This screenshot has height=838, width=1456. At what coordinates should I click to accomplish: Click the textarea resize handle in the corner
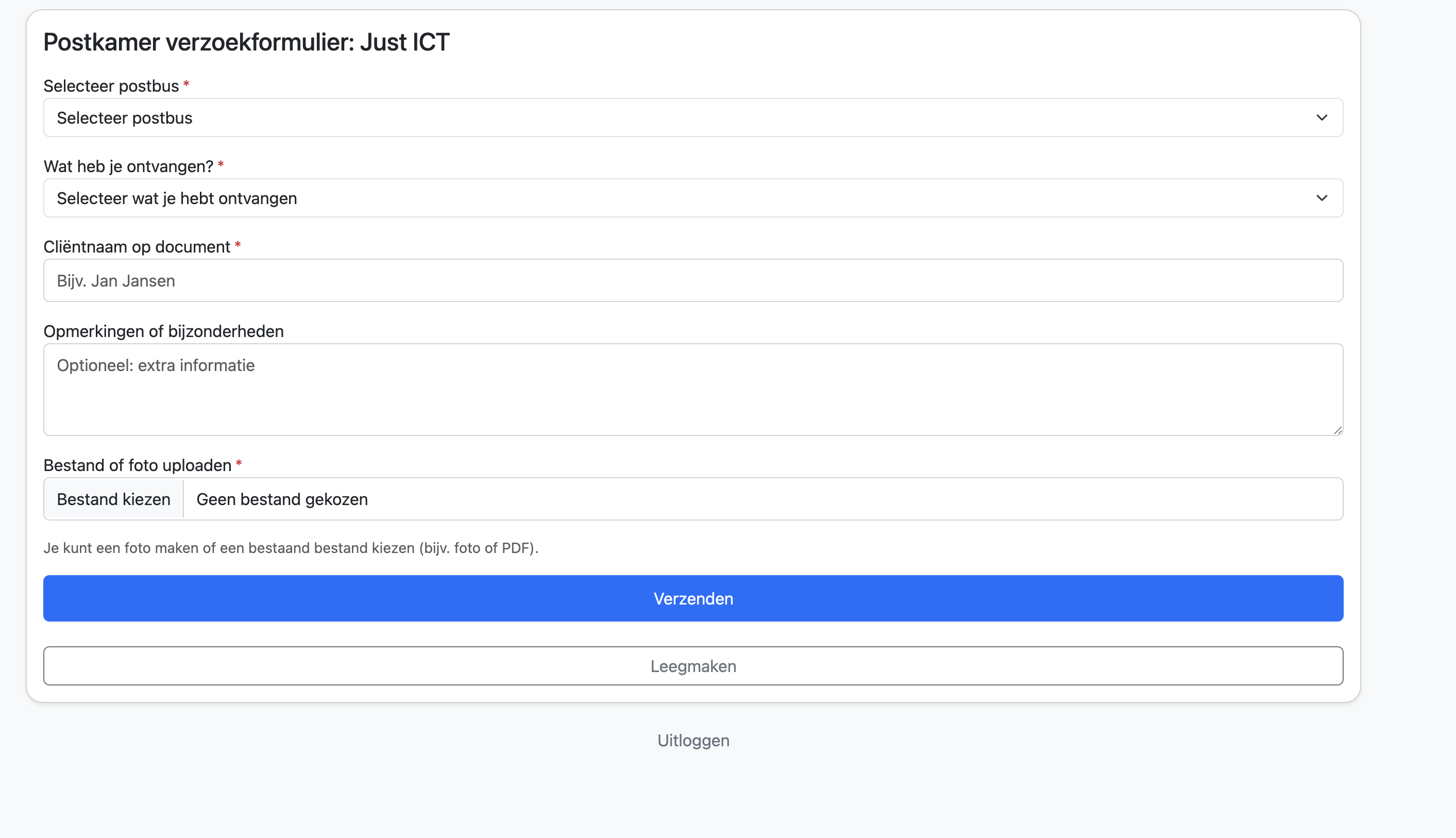pos(1338,430)
